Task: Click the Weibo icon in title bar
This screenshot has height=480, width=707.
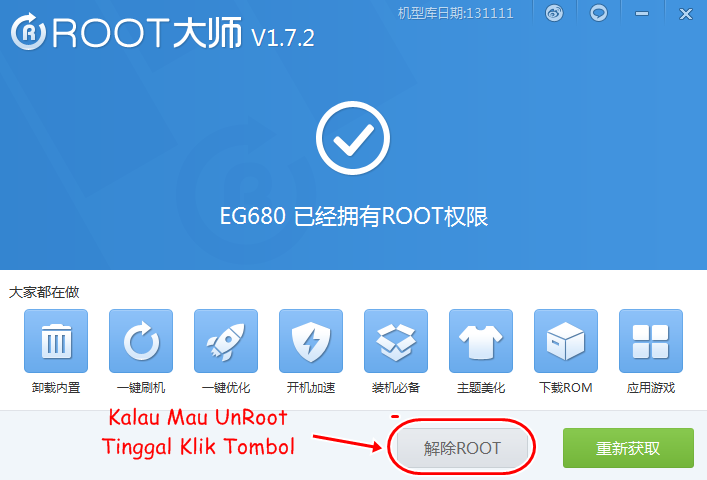Action: pyautogui.click(x=554, y=13)
